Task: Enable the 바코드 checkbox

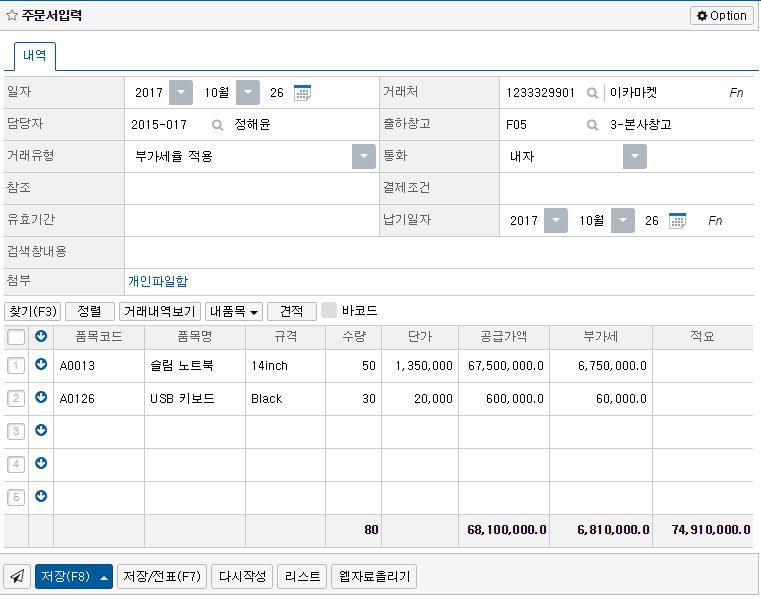Action: pos(329,310)
